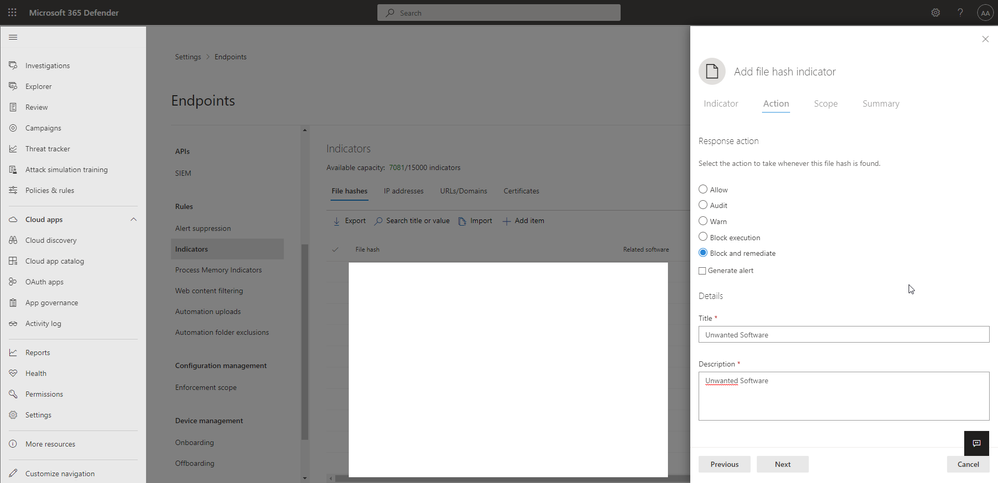Switch to the Summary wizard step
This screenshot has height=483, width=998.
[881, 104]
